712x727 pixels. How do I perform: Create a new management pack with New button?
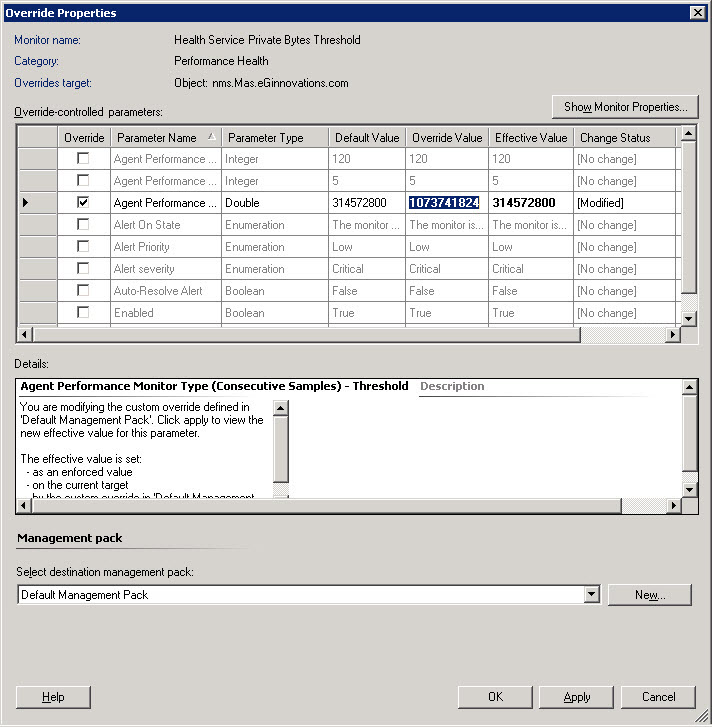point(650,594)
